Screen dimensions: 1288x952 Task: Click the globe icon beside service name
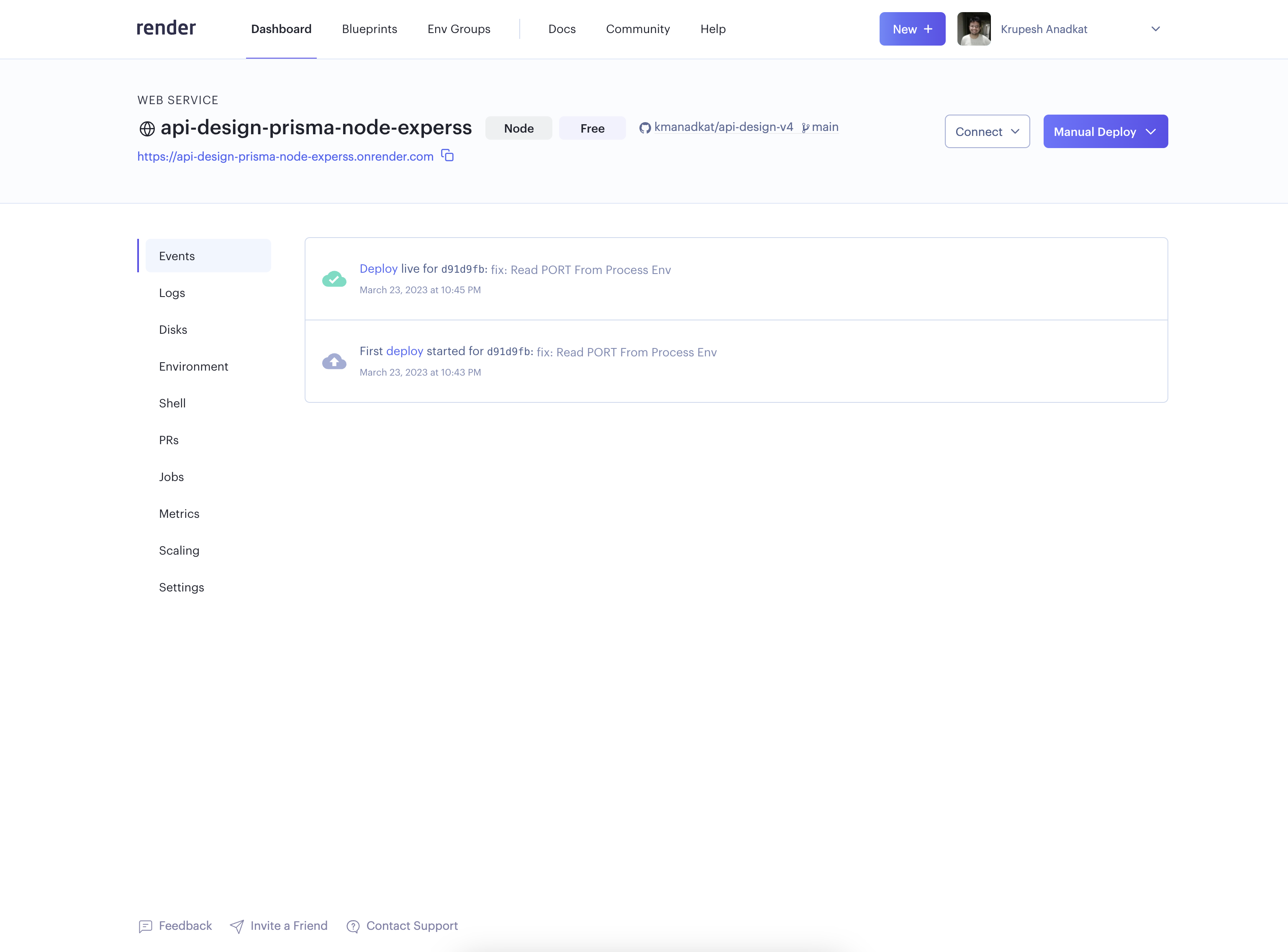pos(147,128)
